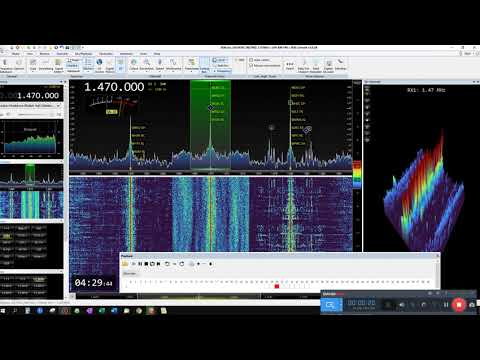Expand the mode dropdown under left frequency display
480x360 pixels.
coord(59,106)
